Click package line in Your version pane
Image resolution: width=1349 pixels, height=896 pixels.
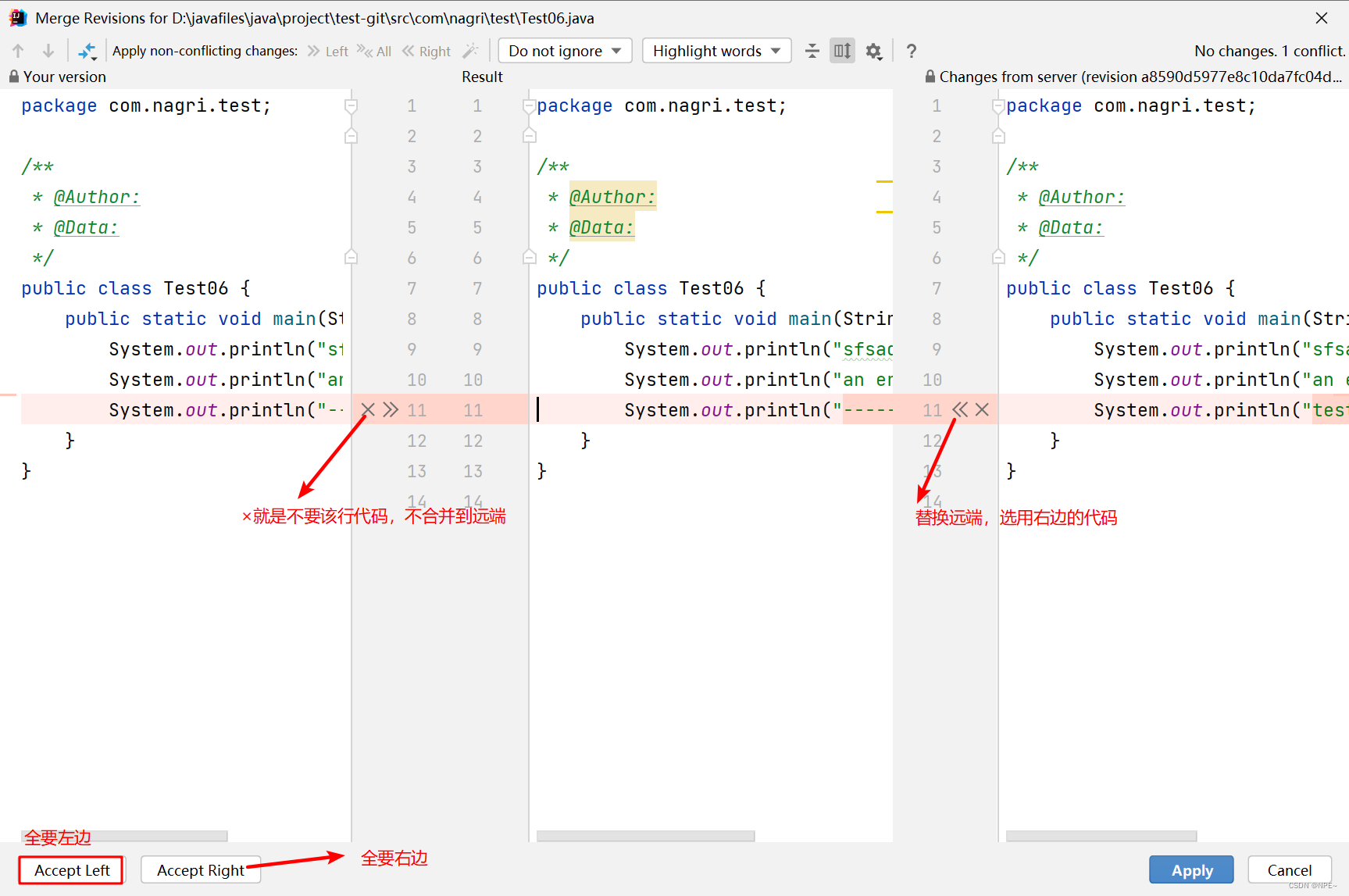(x=146, y=105)
